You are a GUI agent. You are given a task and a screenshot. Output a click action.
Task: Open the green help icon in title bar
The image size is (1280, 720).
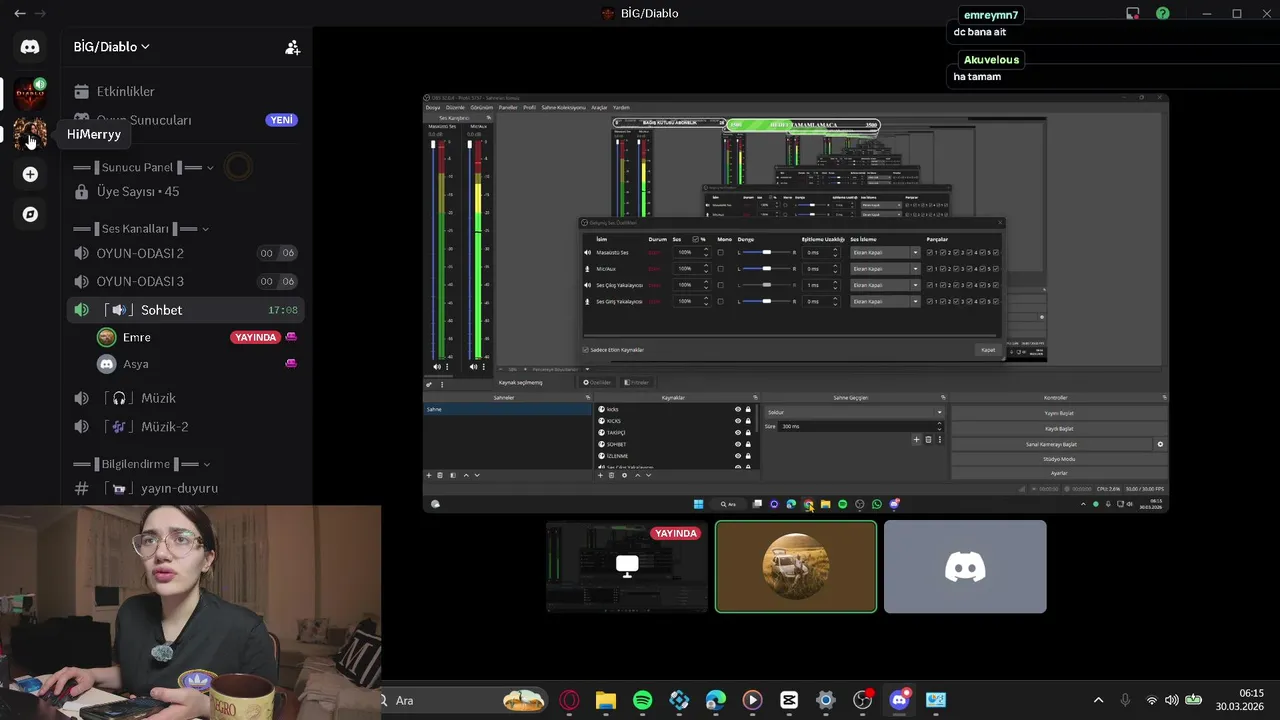click(x=1163, y=13)
